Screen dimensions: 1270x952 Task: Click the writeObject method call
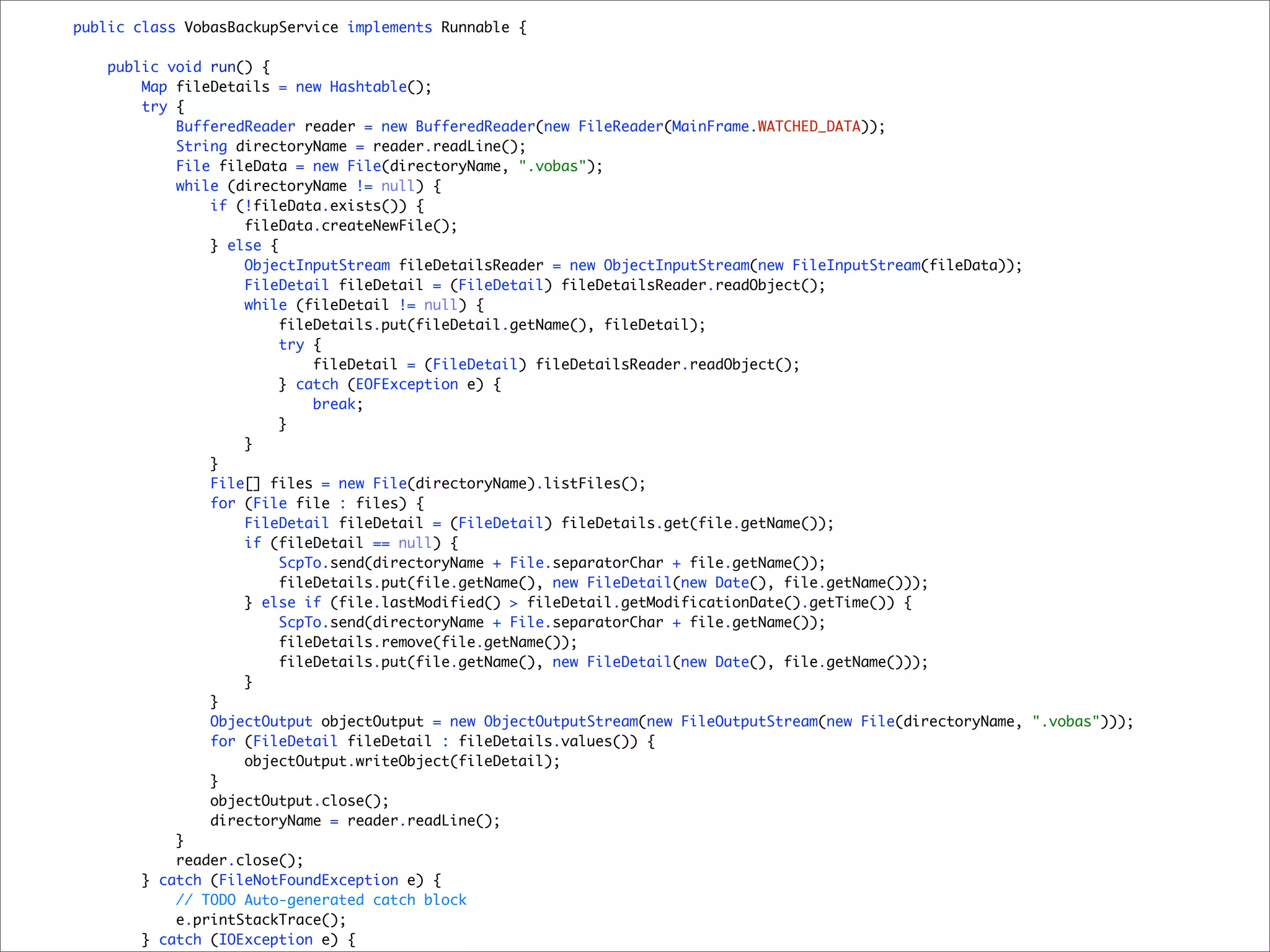coord(402,761)
